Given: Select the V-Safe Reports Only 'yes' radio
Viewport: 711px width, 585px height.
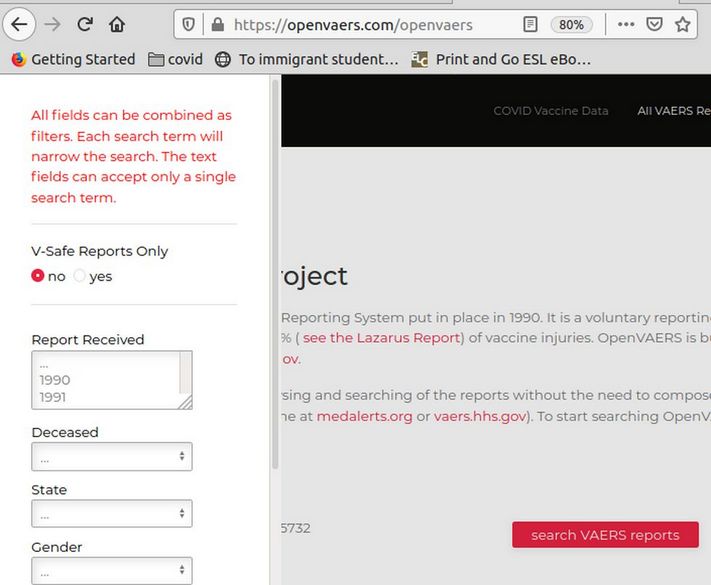Looking at the screenshot, I should [x=79, y=276].
